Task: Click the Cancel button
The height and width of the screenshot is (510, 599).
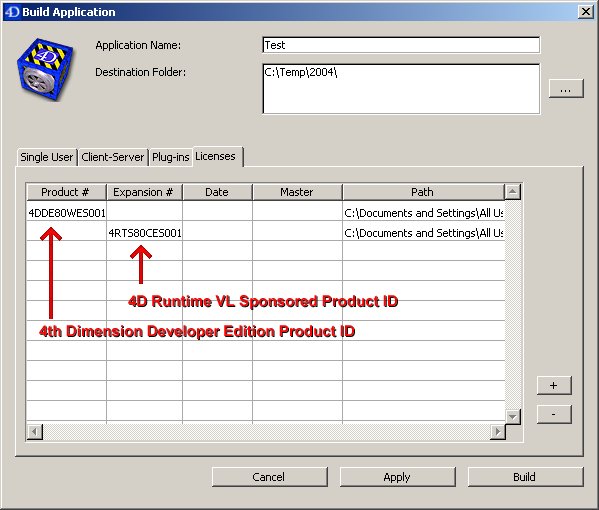Action: [270, 477]
